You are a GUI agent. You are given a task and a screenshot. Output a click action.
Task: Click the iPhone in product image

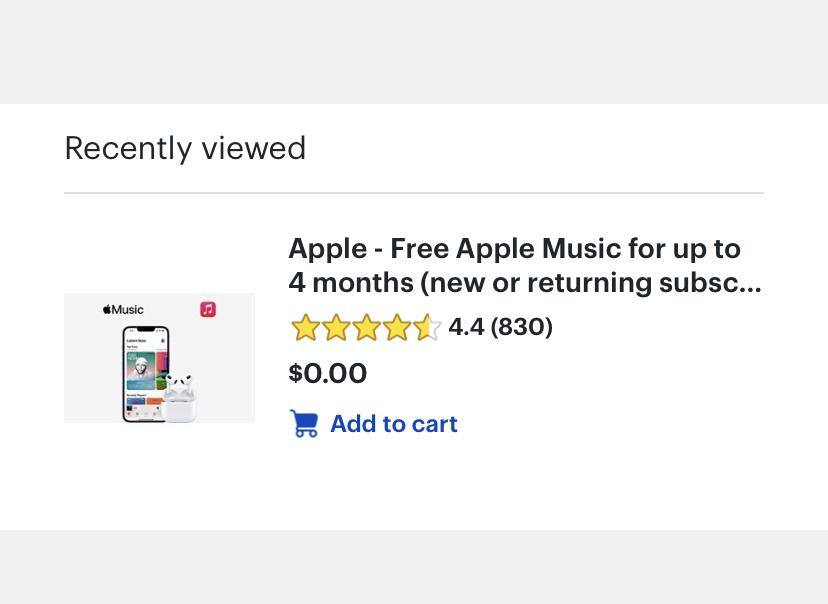(x=145, y=373)
